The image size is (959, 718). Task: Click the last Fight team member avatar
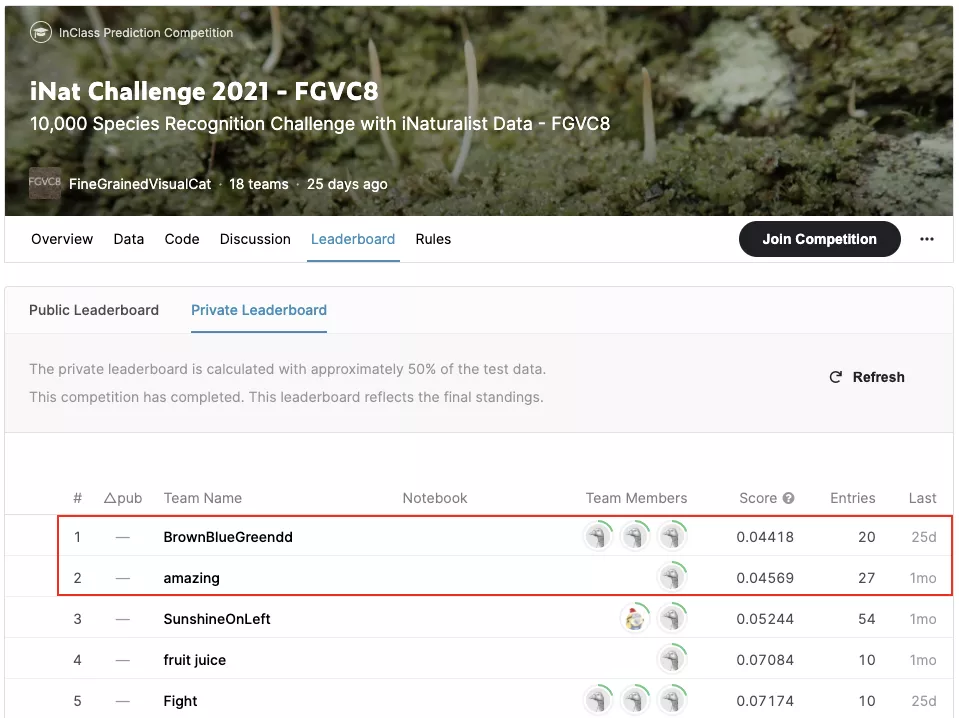672,701
